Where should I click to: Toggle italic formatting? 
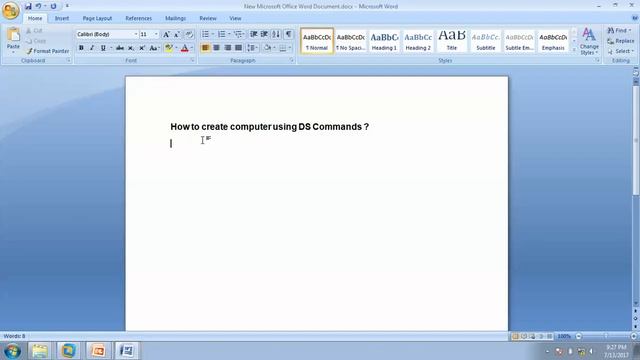pos(92,48)
